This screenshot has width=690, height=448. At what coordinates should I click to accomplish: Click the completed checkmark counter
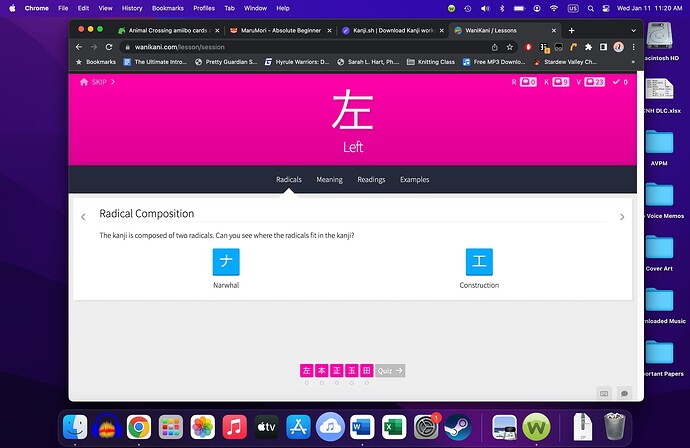[x=620, y=82]
